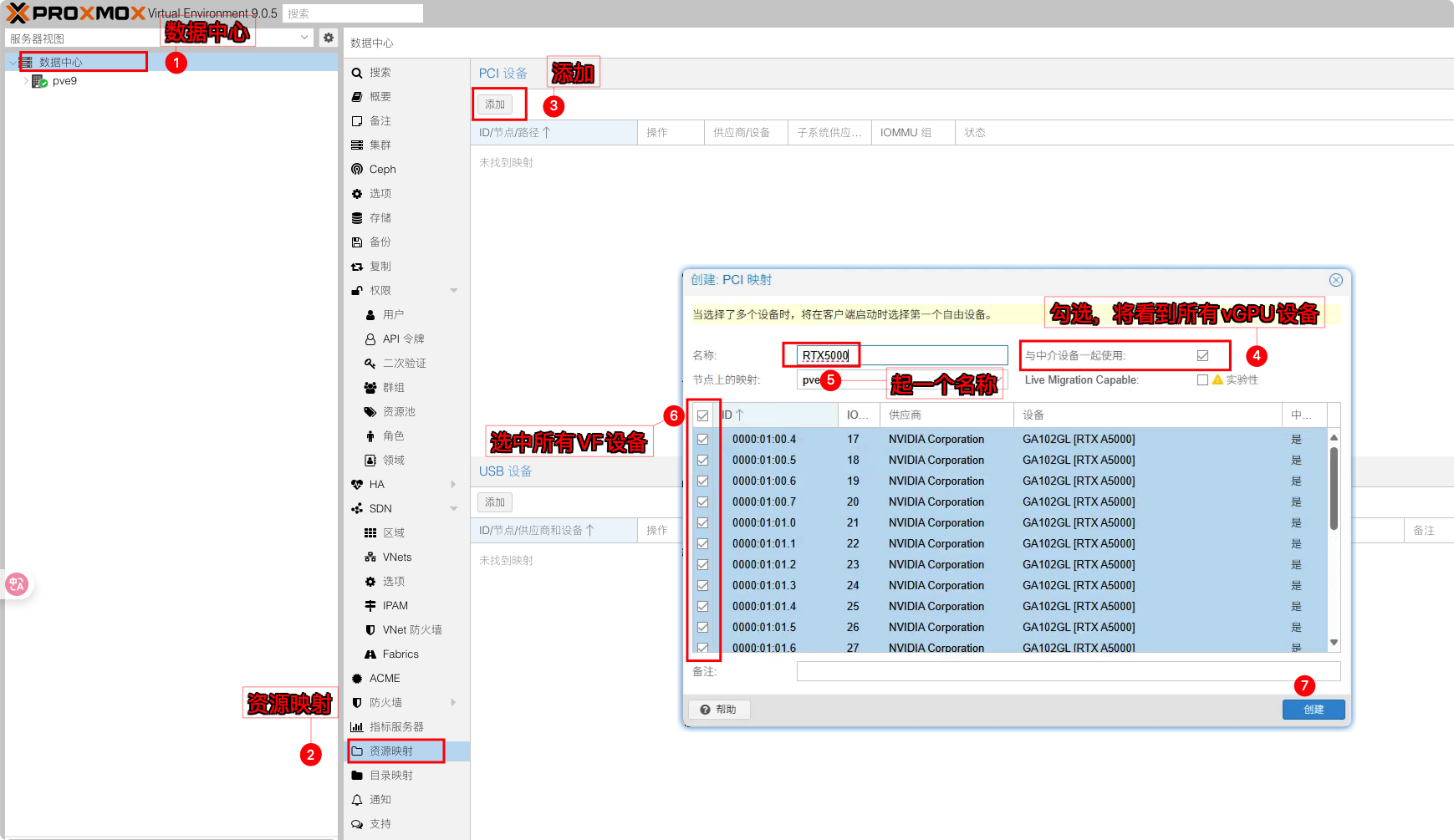Viewport: 1454px width, 840px height.
Task: Collapse SDN submenu arrow
Action: click(454, 509)
